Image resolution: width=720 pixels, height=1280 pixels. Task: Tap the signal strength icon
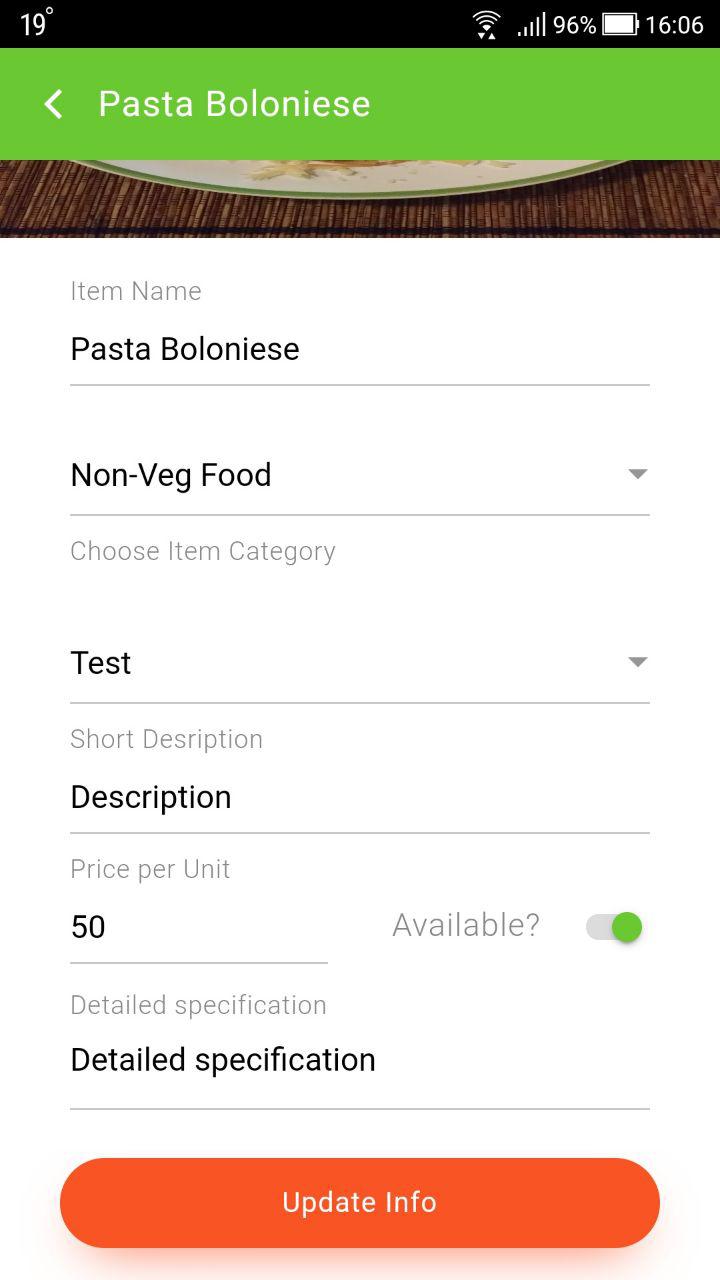coord(531,25)
